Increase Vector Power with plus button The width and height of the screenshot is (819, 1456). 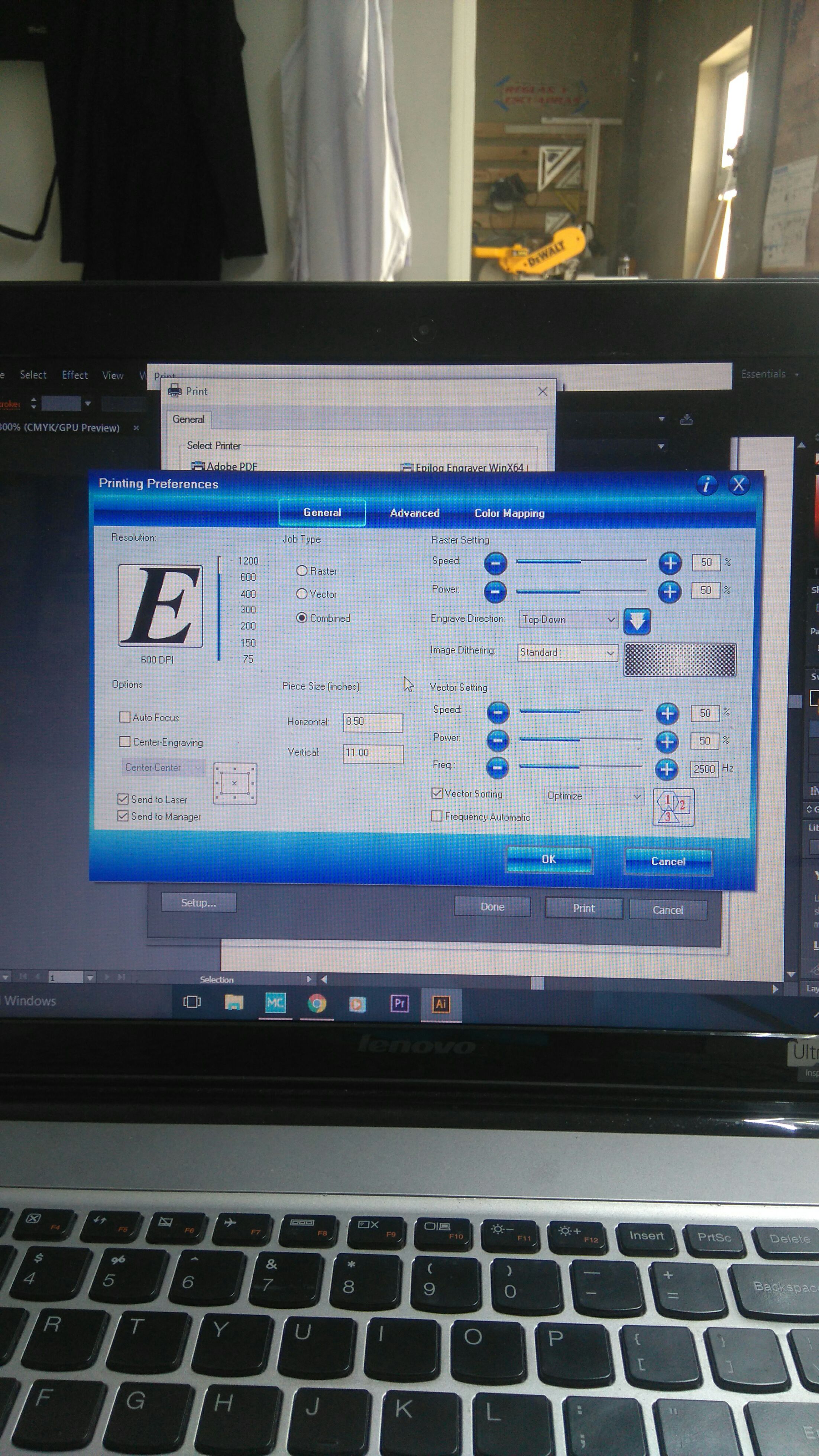[x=667, y=742]
